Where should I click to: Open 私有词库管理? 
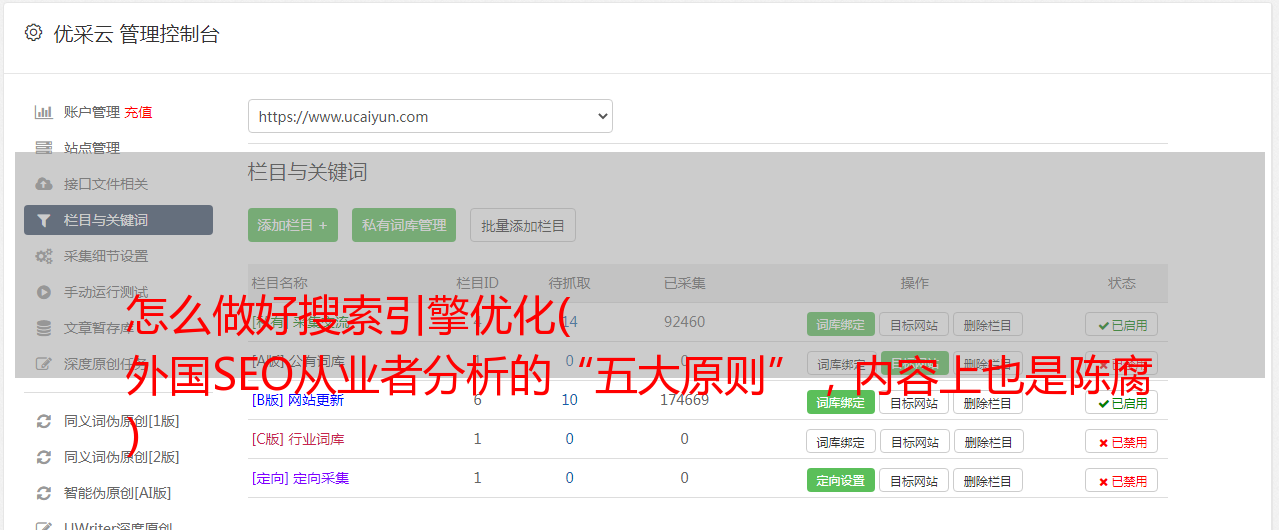pyautogui.click(x=404, y=225)
